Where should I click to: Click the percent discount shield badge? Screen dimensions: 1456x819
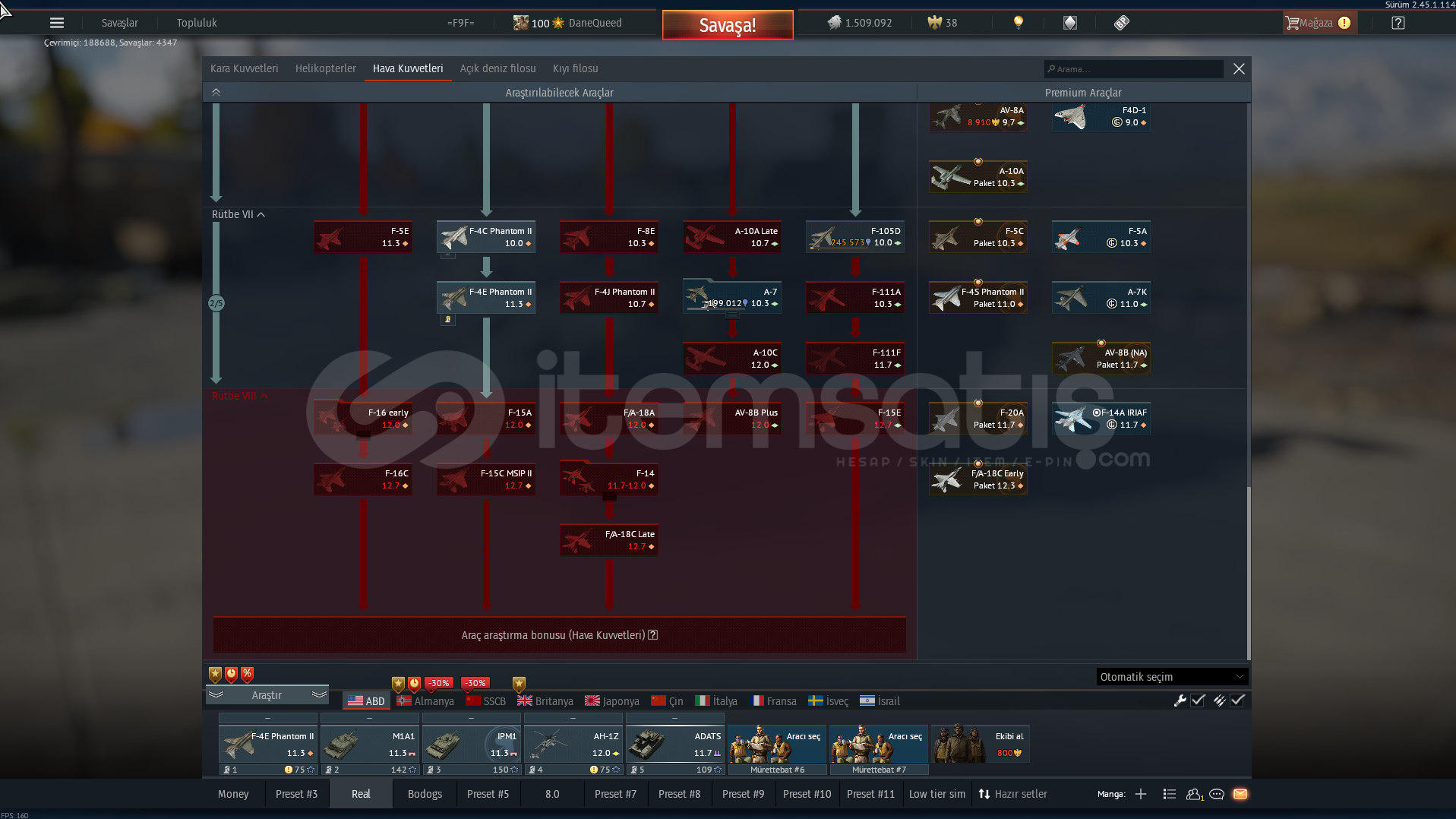click(248, 674)
